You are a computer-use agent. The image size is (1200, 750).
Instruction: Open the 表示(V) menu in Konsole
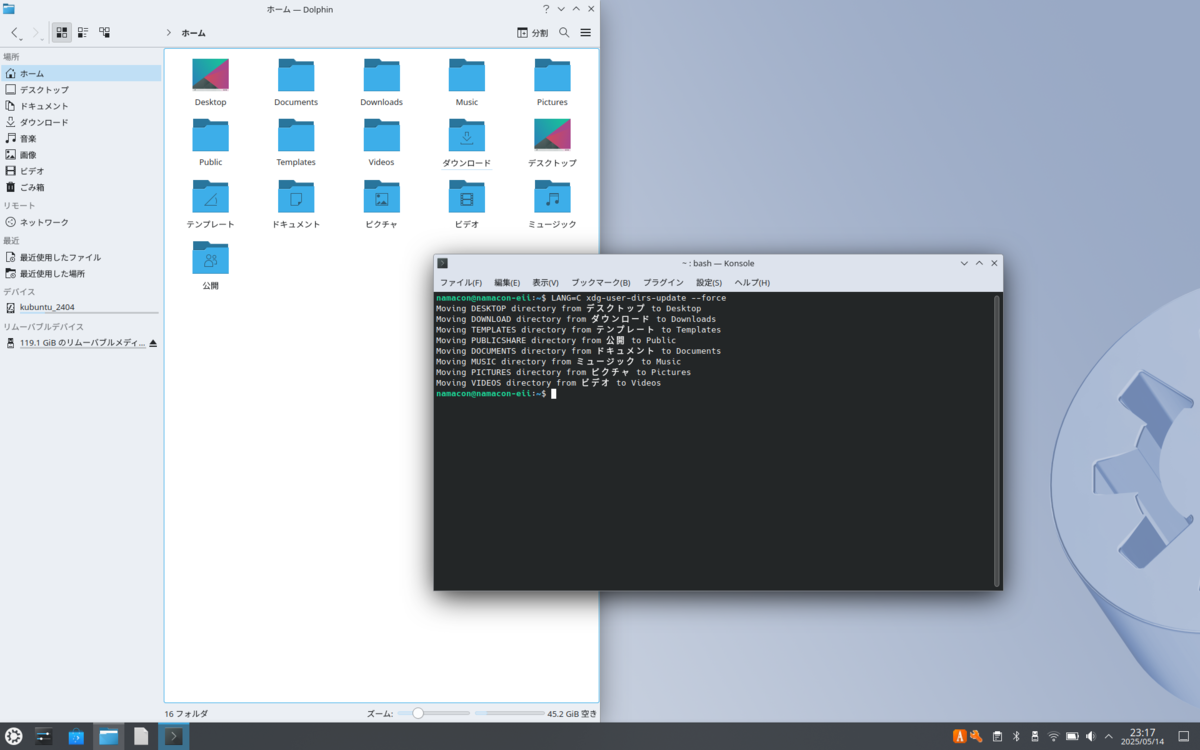pos(545,283)
